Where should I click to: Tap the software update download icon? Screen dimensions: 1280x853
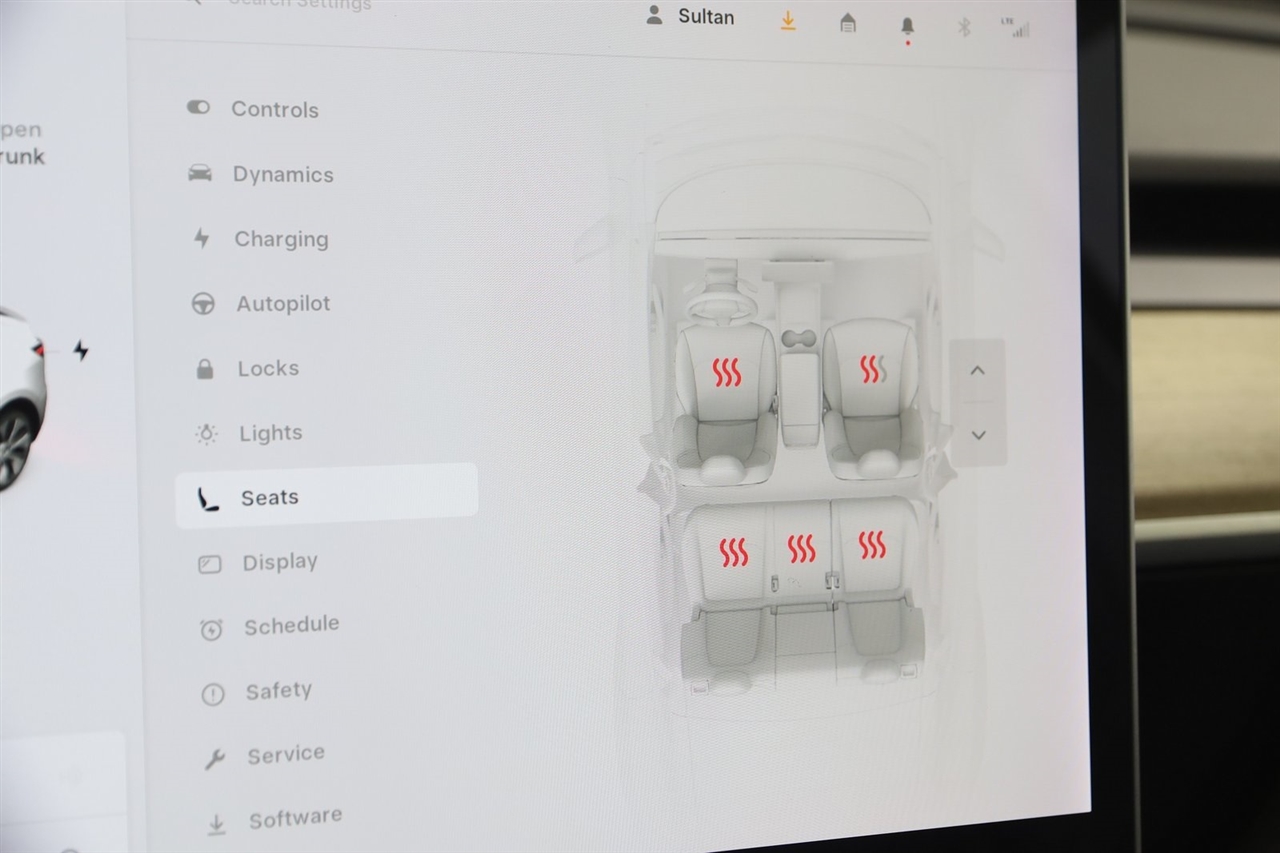coord(788,21)
